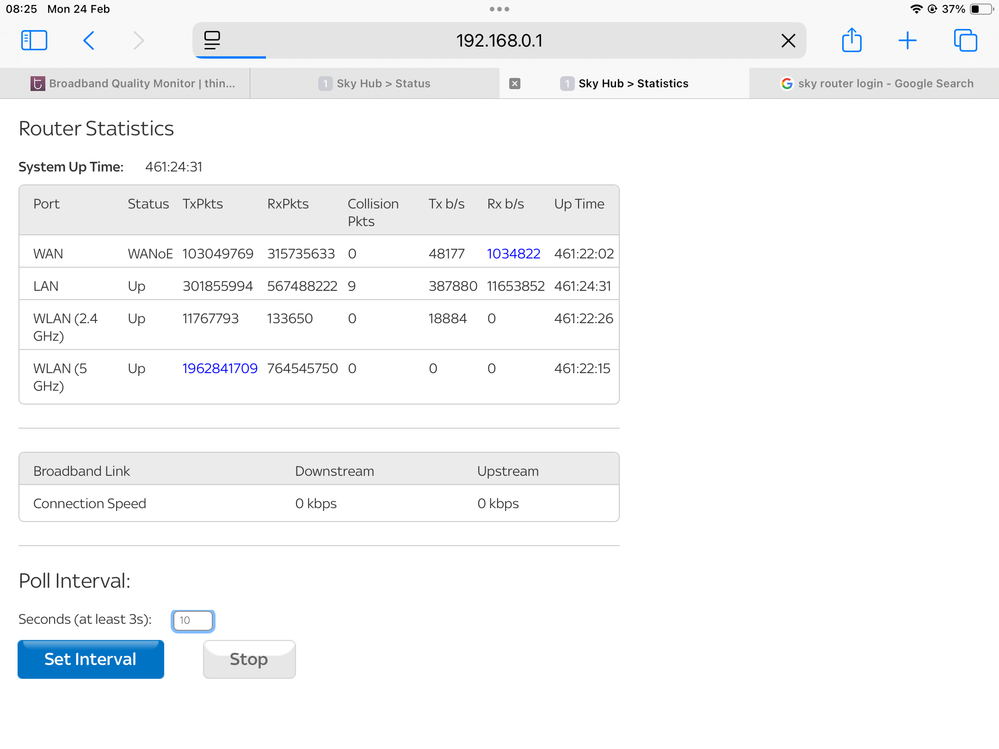Viewport: 999px width, 749px height.
Task: Open the page reader menu icon
Action: pos(212,40)
